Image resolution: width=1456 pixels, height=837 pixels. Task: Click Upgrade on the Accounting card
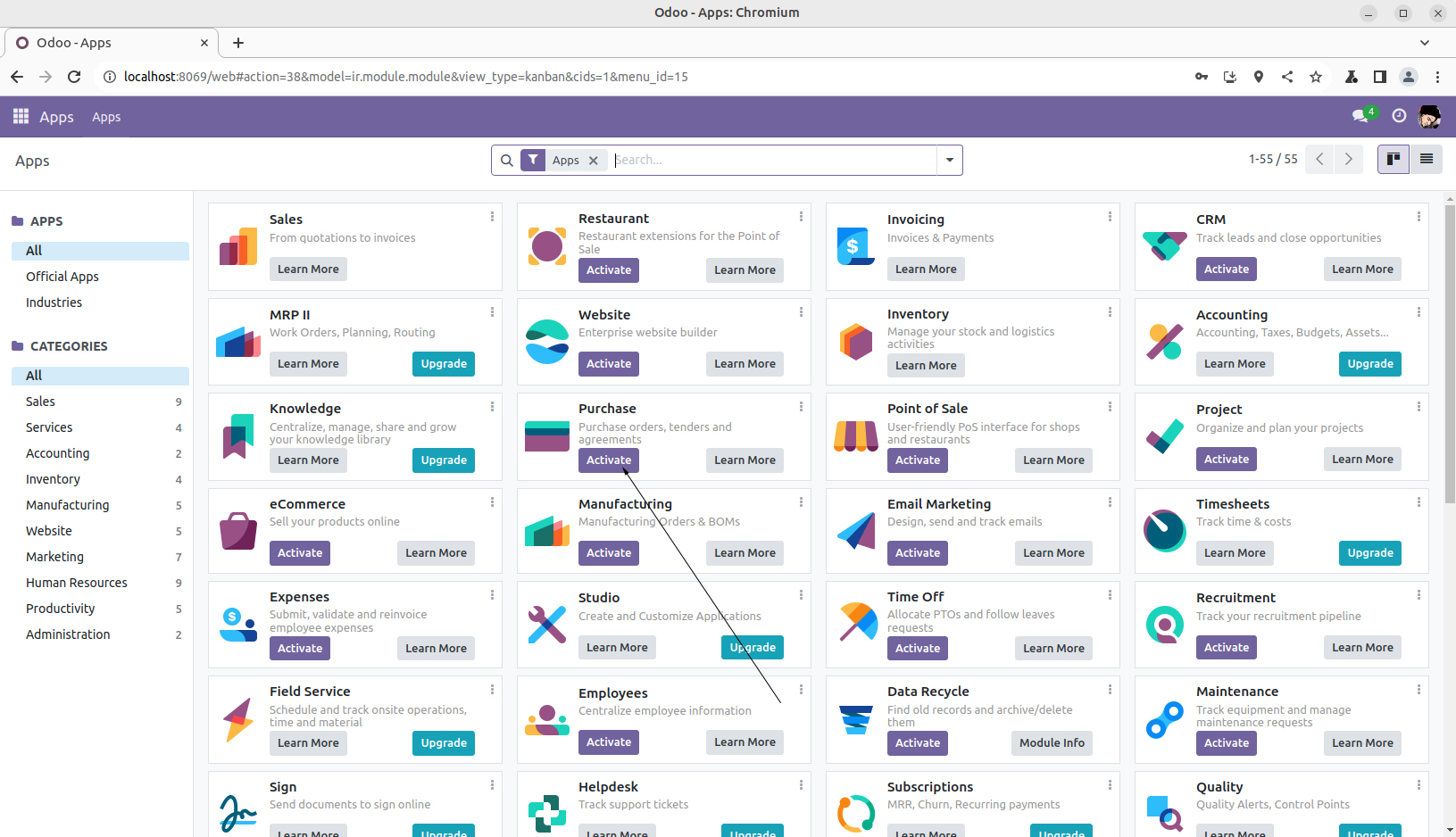tap(1369, 364)
